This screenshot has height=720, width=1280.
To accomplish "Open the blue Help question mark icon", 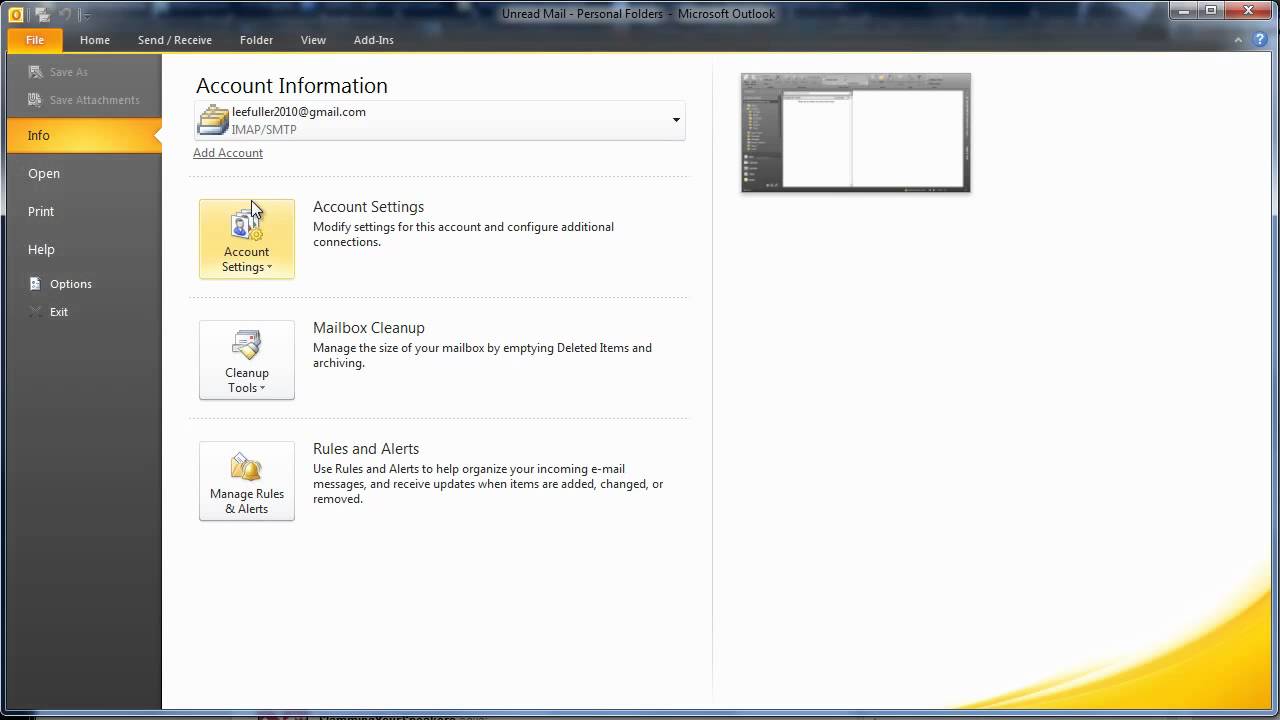I will click(x=1260, y=40).
